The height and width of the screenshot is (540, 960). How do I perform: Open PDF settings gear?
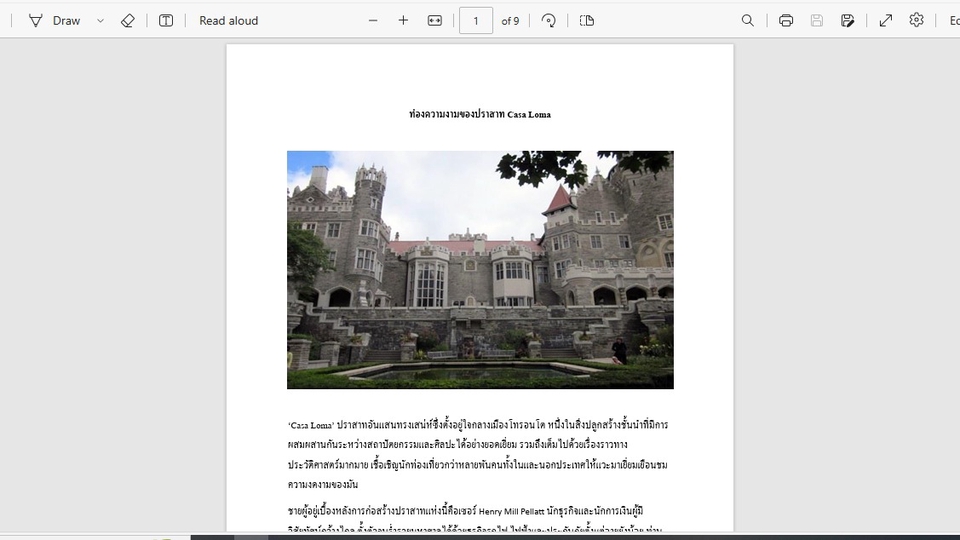(x=917, y=20)
